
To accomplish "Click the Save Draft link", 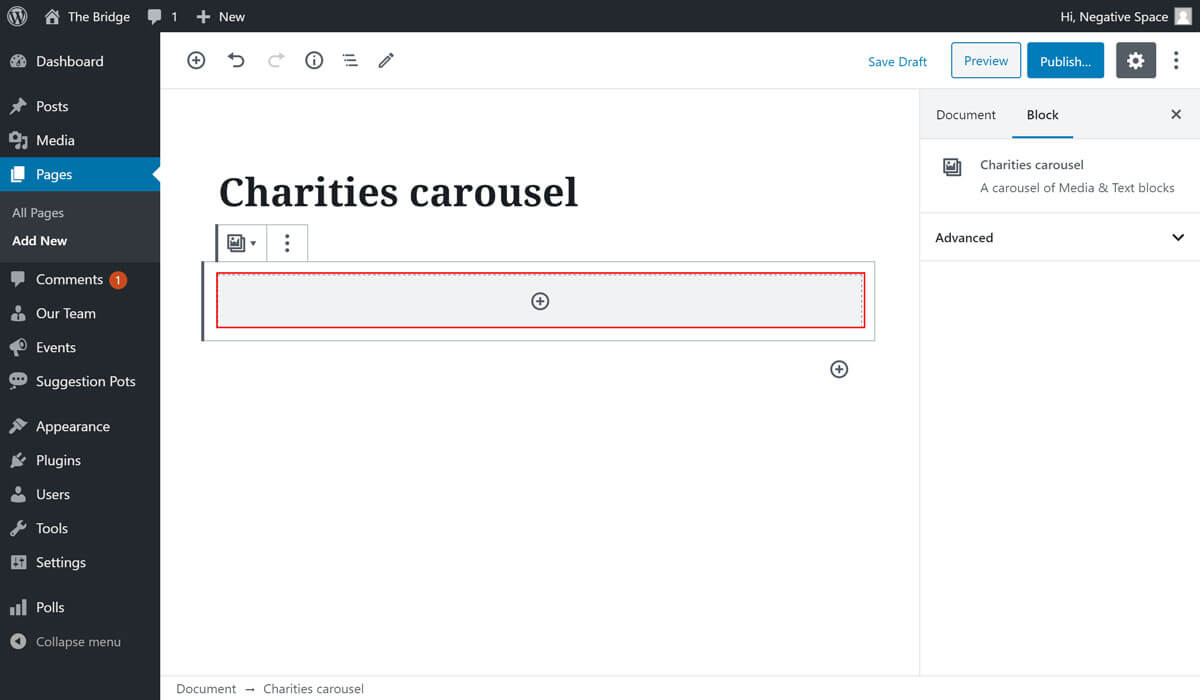I will pyautogui.click(x=897, y=62).
